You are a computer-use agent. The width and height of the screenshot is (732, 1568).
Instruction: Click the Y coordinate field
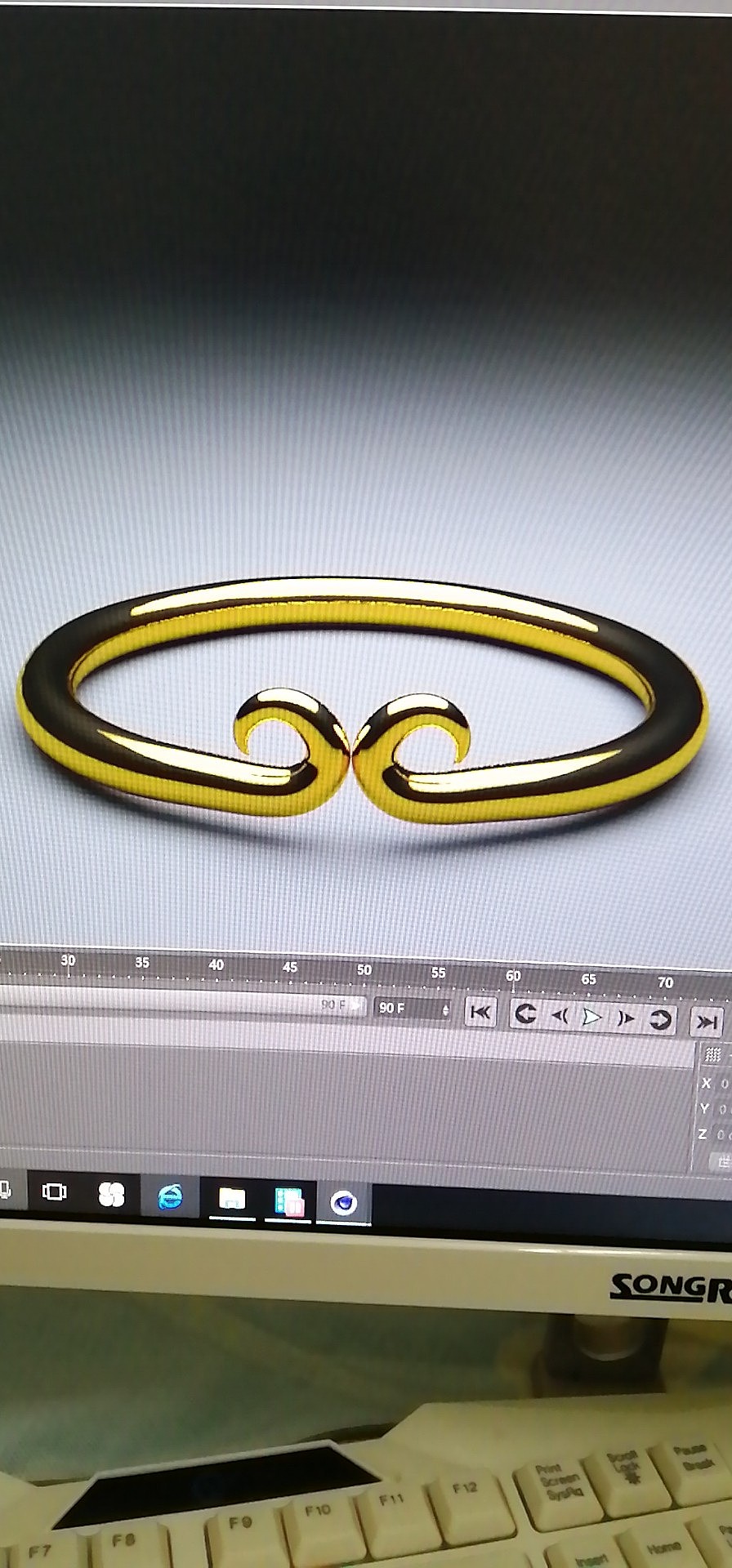(x=722, y=1109)
